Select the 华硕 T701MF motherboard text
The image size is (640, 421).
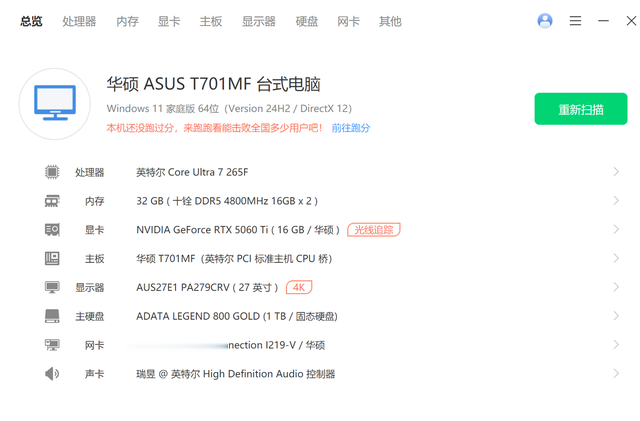pyautogui.click(x=234, y=258)
